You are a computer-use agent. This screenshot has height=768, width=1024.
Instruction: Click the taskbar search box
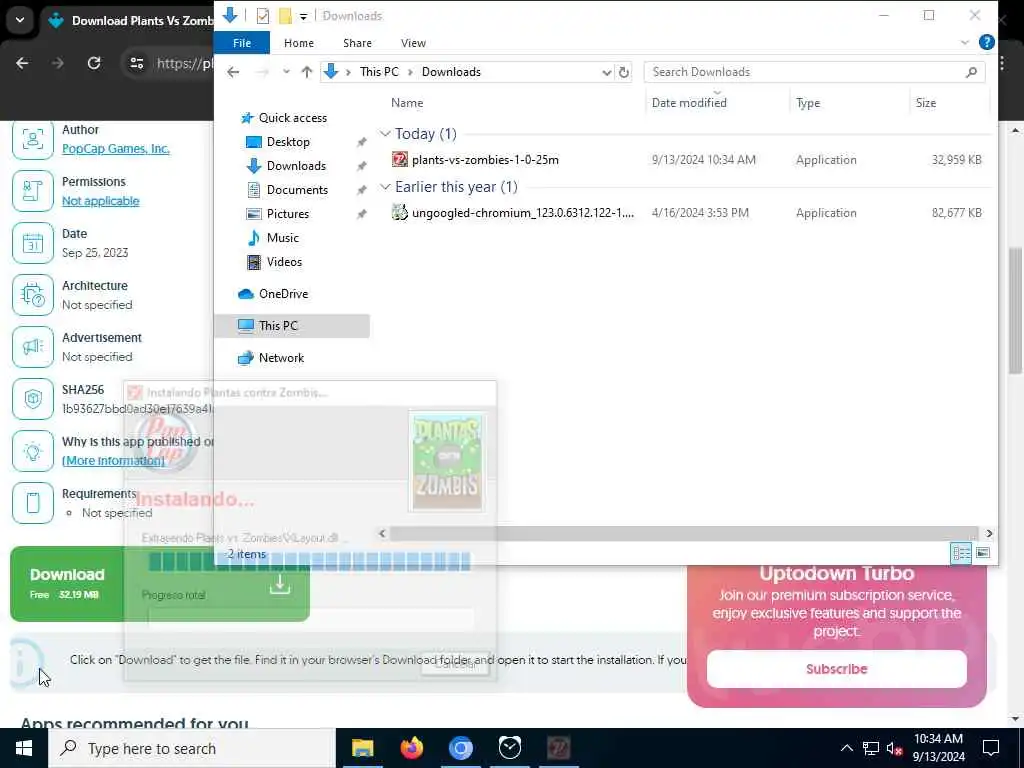coord(191,748)
